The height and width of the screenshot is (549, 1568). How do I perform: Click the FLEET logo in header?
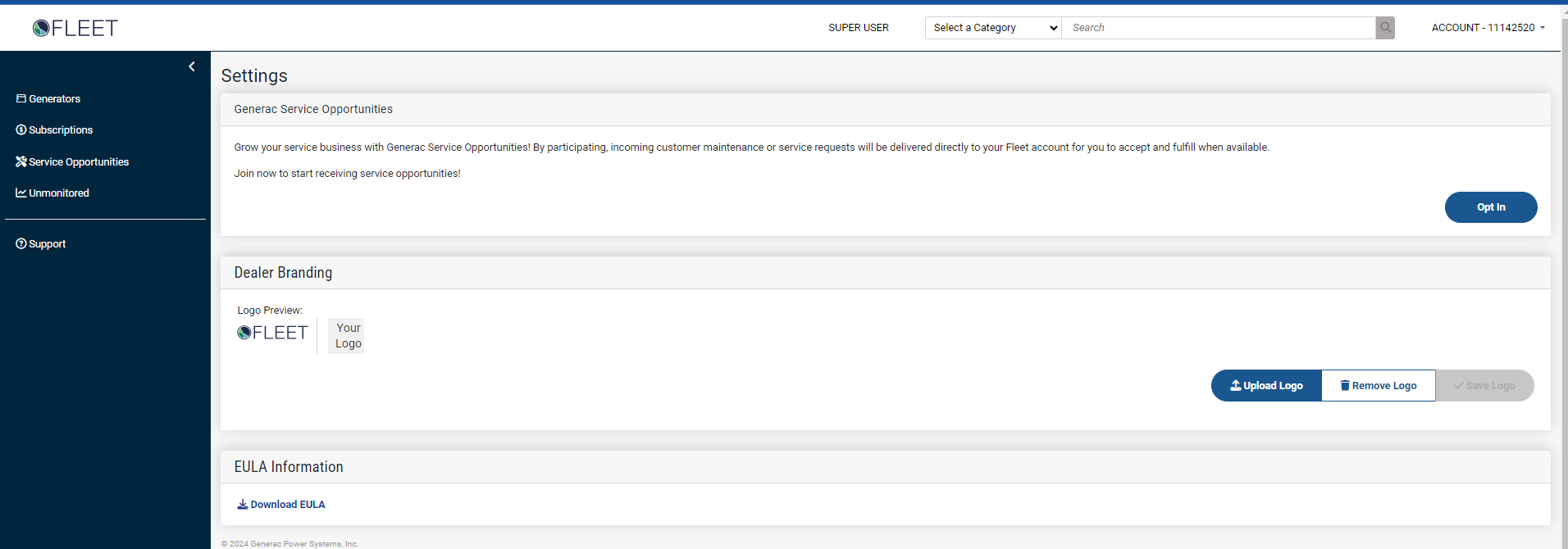point(75,28)
